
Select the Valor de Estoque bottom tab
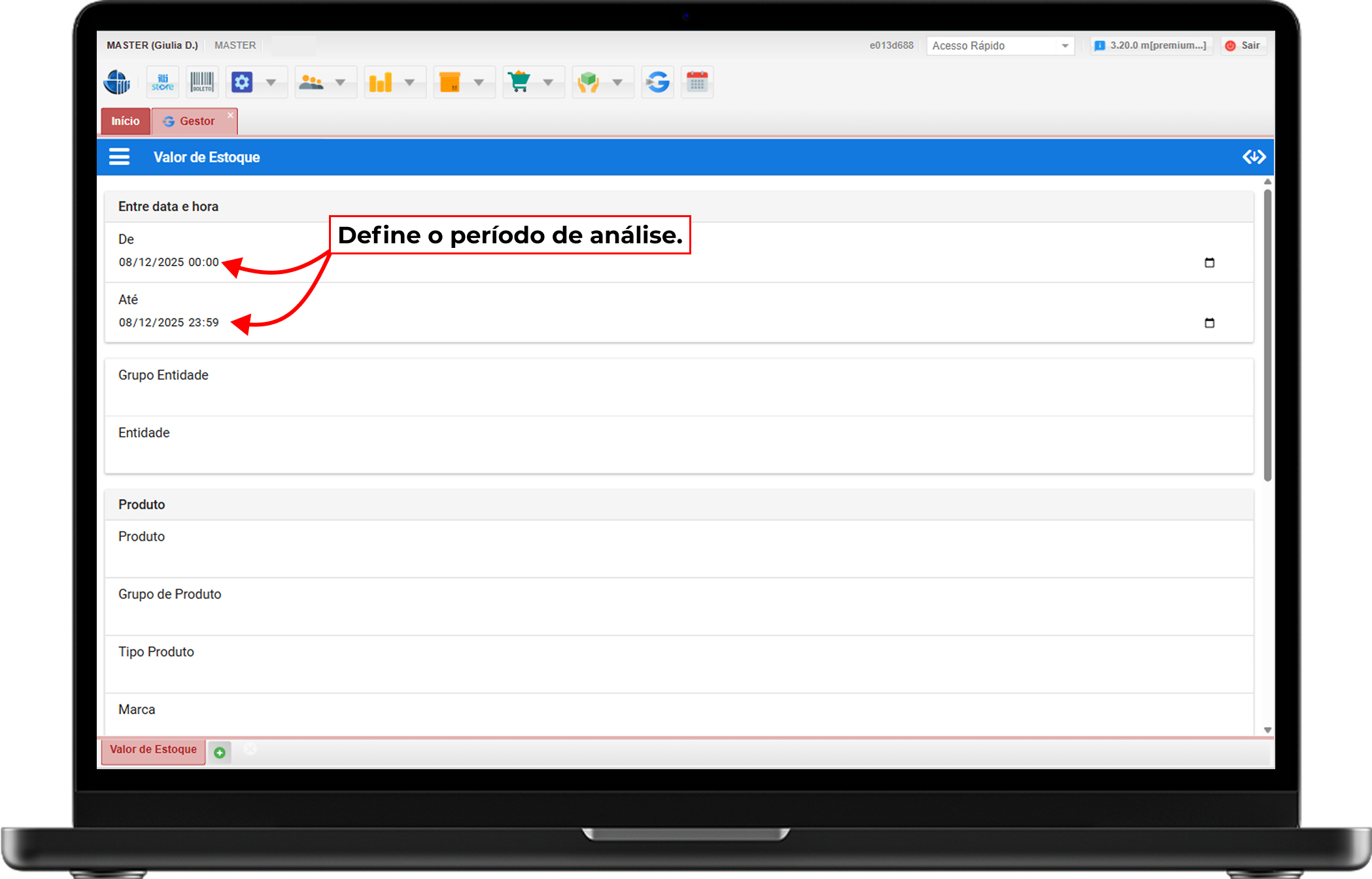(x=153, y=750)
